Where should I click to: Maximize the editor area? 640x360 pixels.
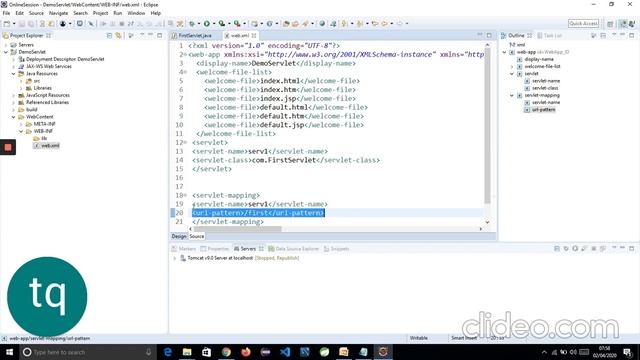(489, 36)
